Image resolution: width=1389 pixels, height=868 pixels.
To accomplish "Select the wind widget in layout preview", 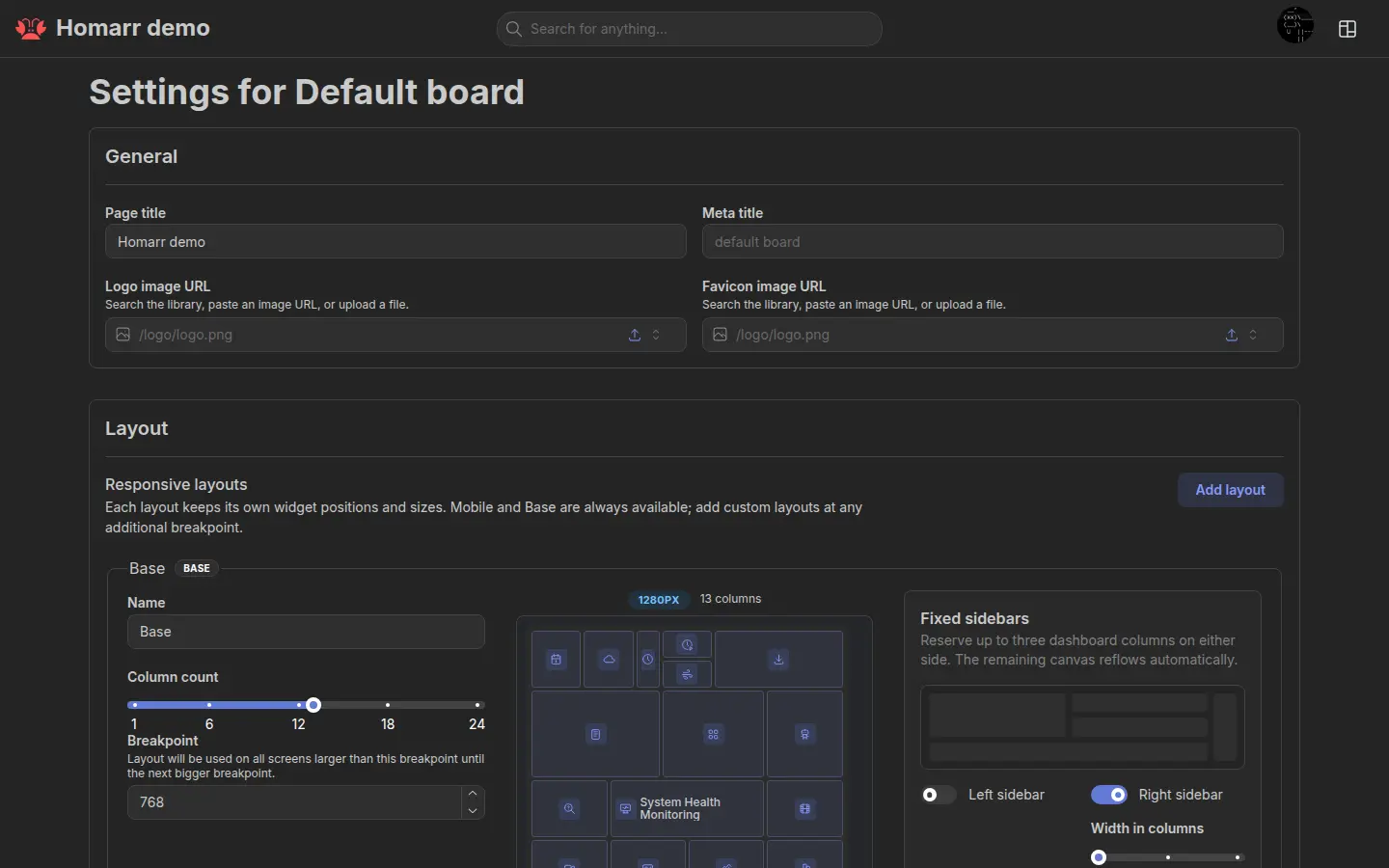I will pos(687,674).
